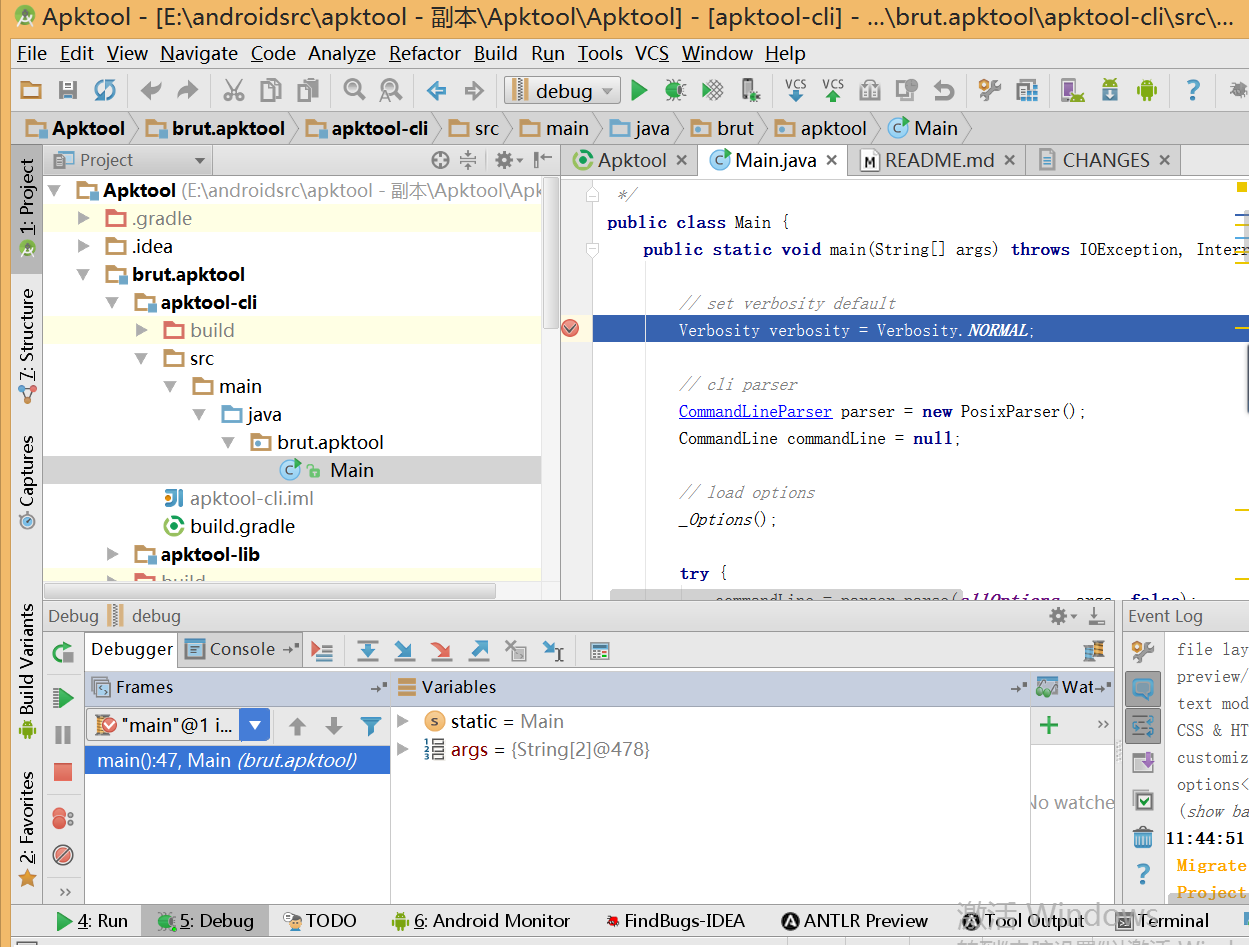Open the VCS menu
This screenshot has height=947, width=1249.
(652, 53)
